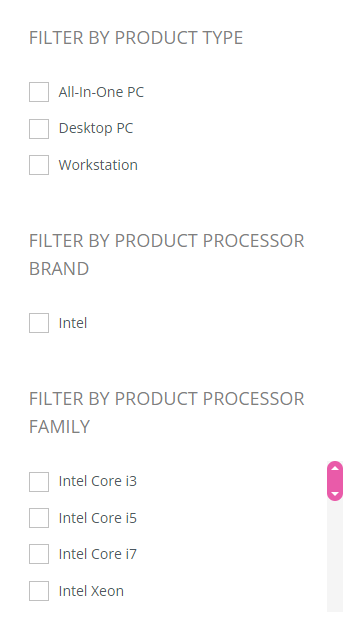
Task: Click the Intel Core i5 label
Action: click(98, 518)
